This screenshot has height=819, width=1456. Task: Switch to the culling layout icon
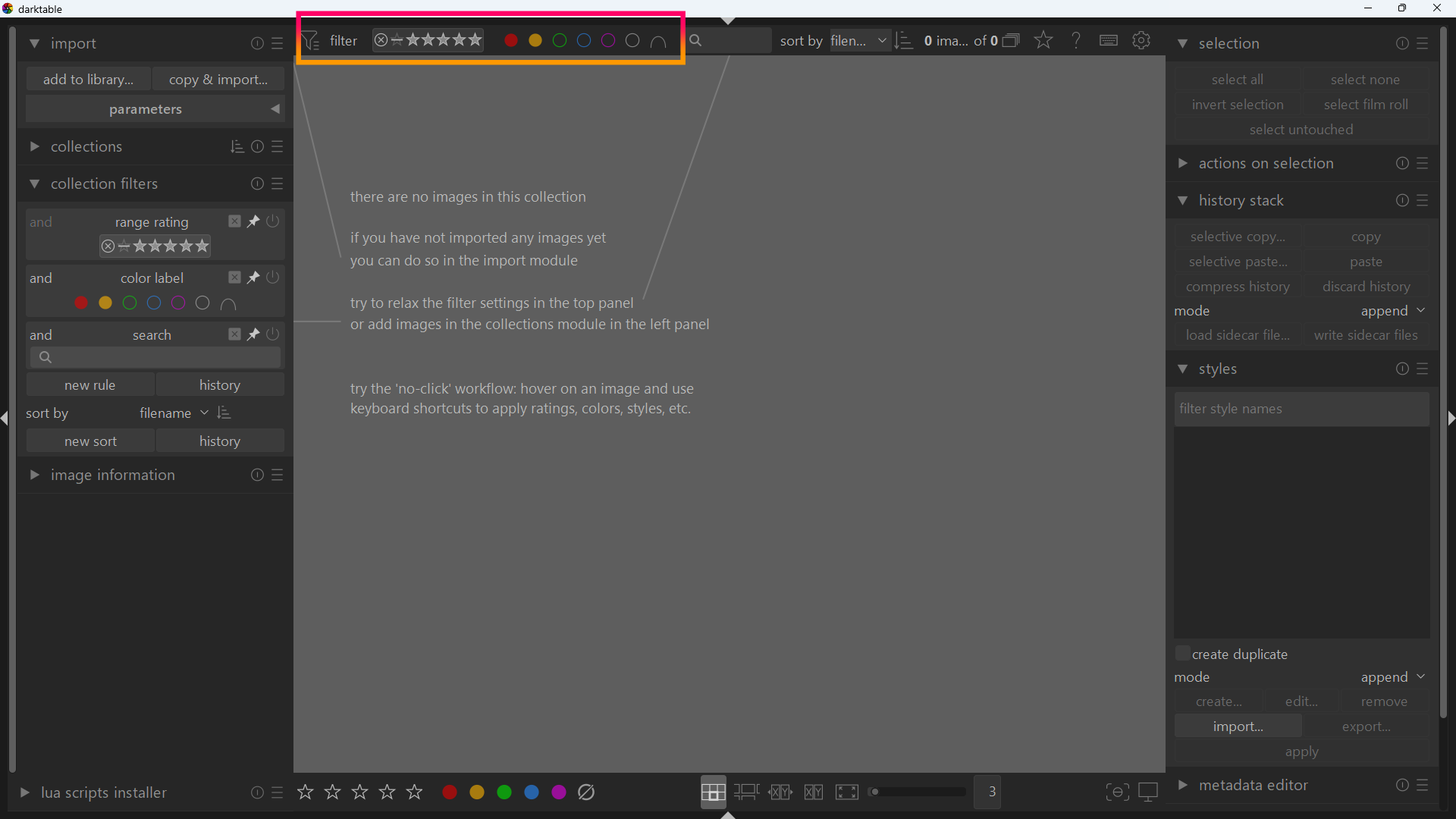tap(780, 792)
